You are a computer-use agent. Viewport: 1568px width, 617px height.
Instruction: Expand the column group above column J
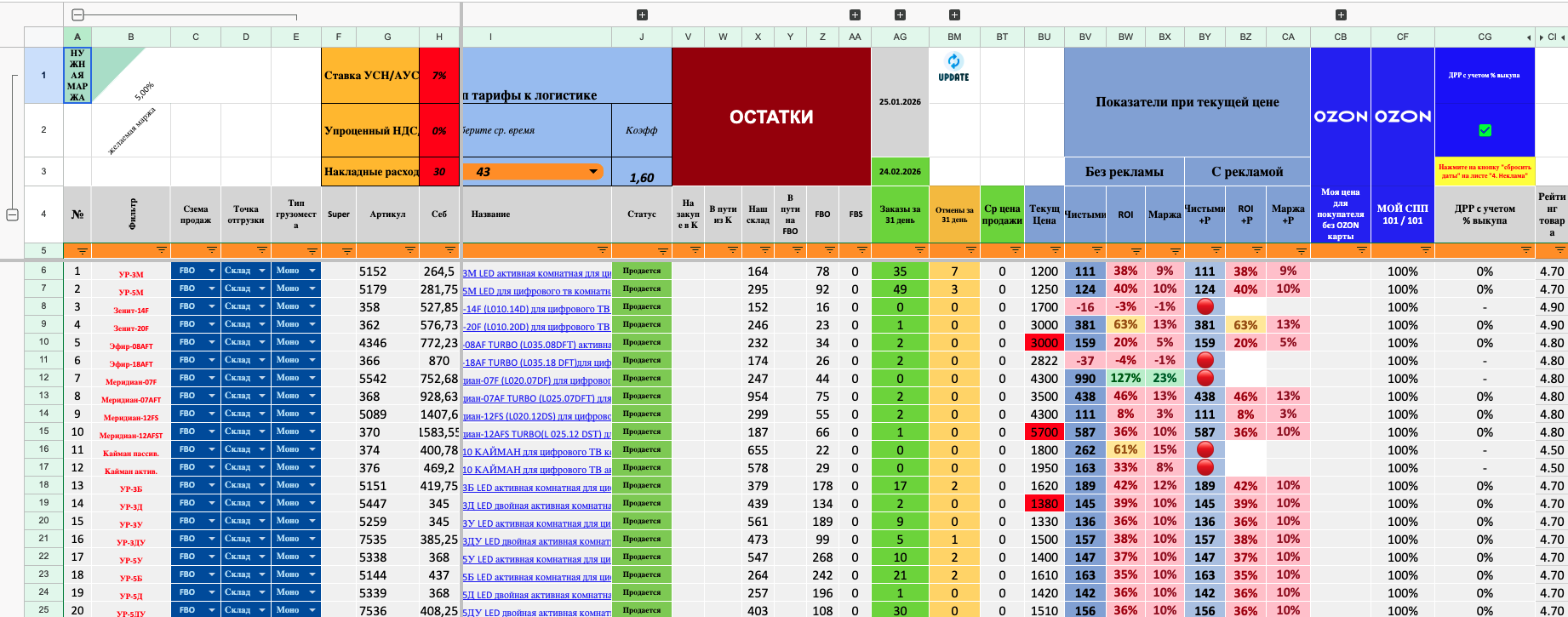click(x=642, y=14)
